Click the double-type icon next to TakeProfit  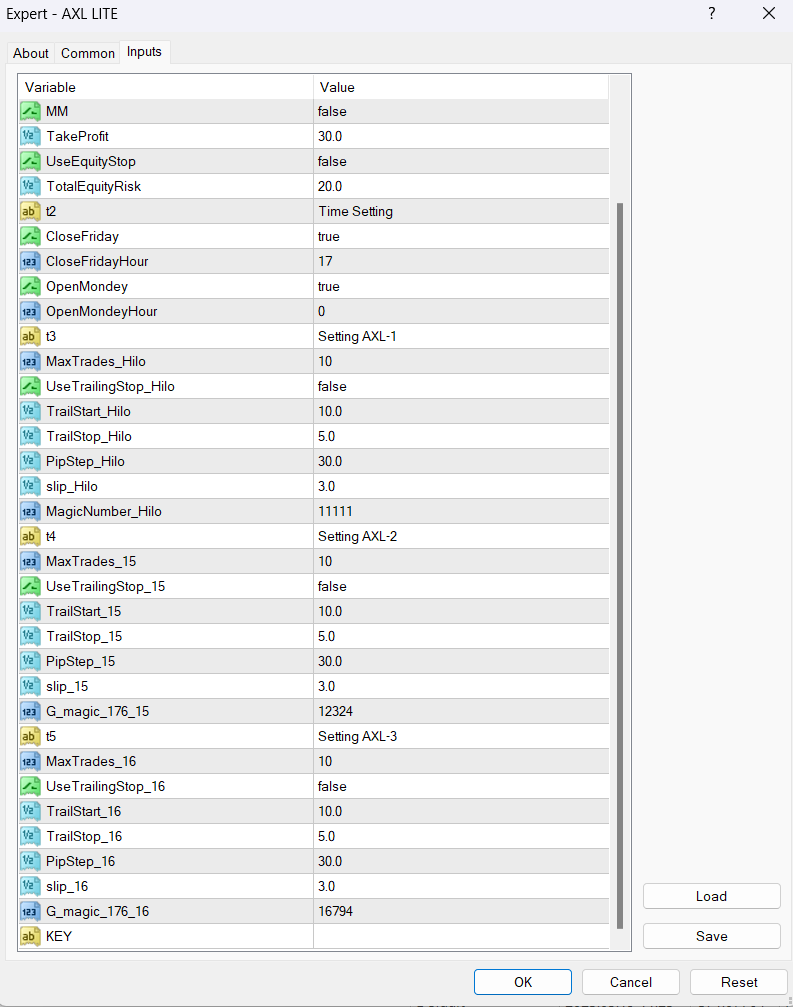tap(30, 136)
